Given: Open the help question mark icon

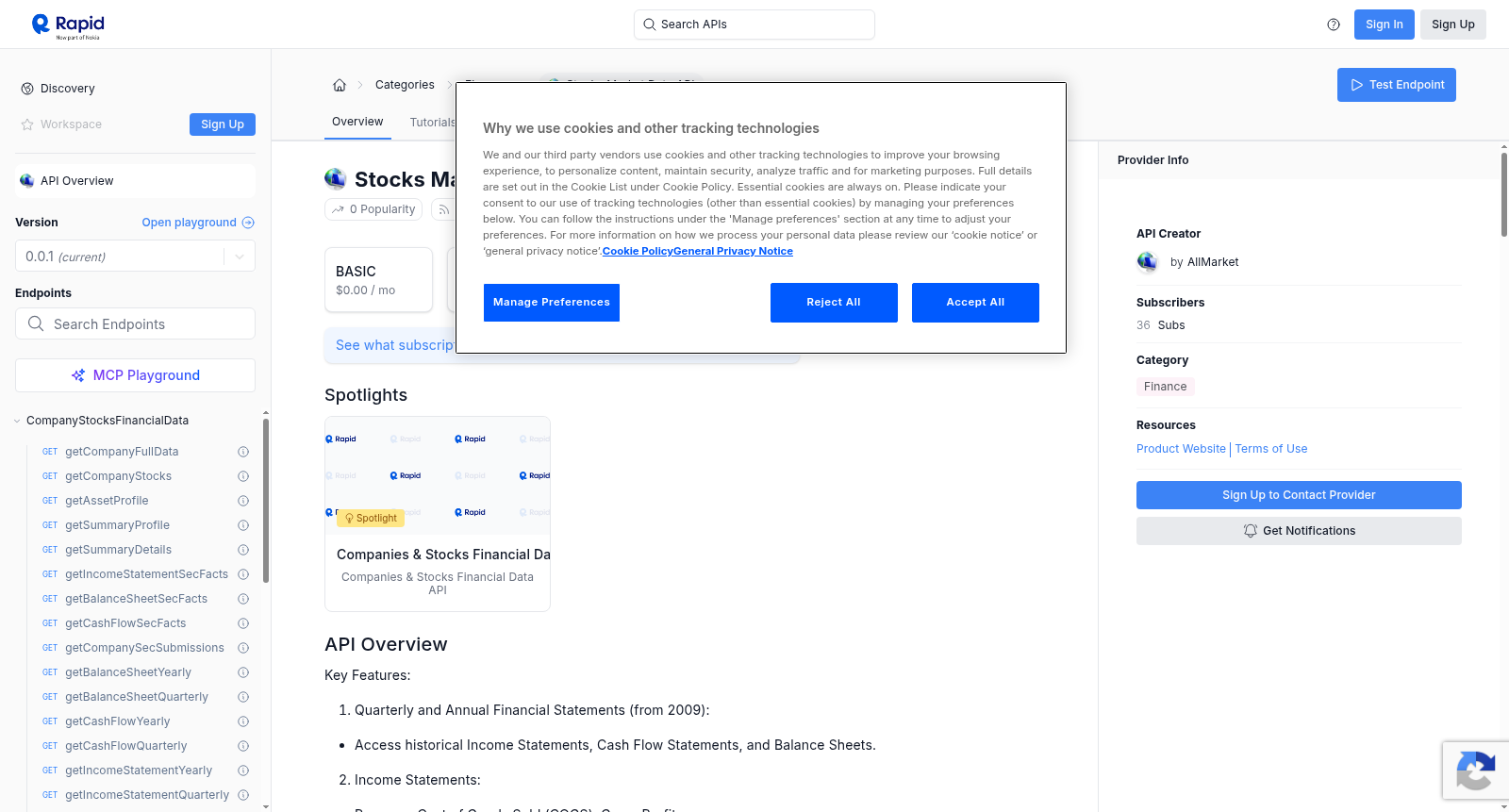Looking at the screenshot, I should [1334, 25].
